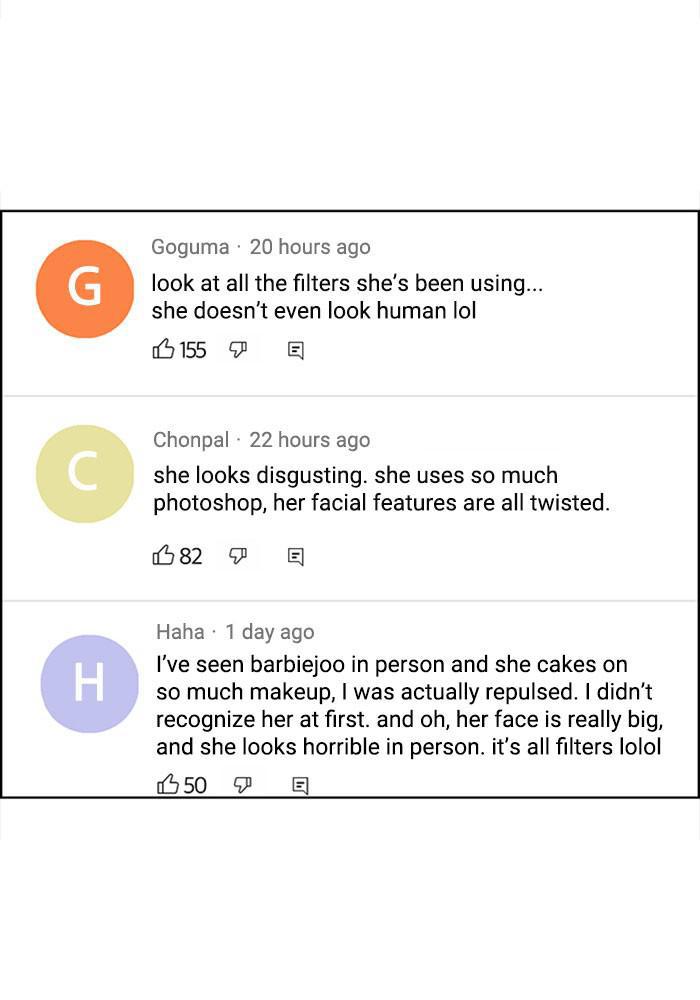The width and height of the screenshot is (700, 1000).
Task: Like Goguma's comment with thumbs up
Action: (163, 349)
